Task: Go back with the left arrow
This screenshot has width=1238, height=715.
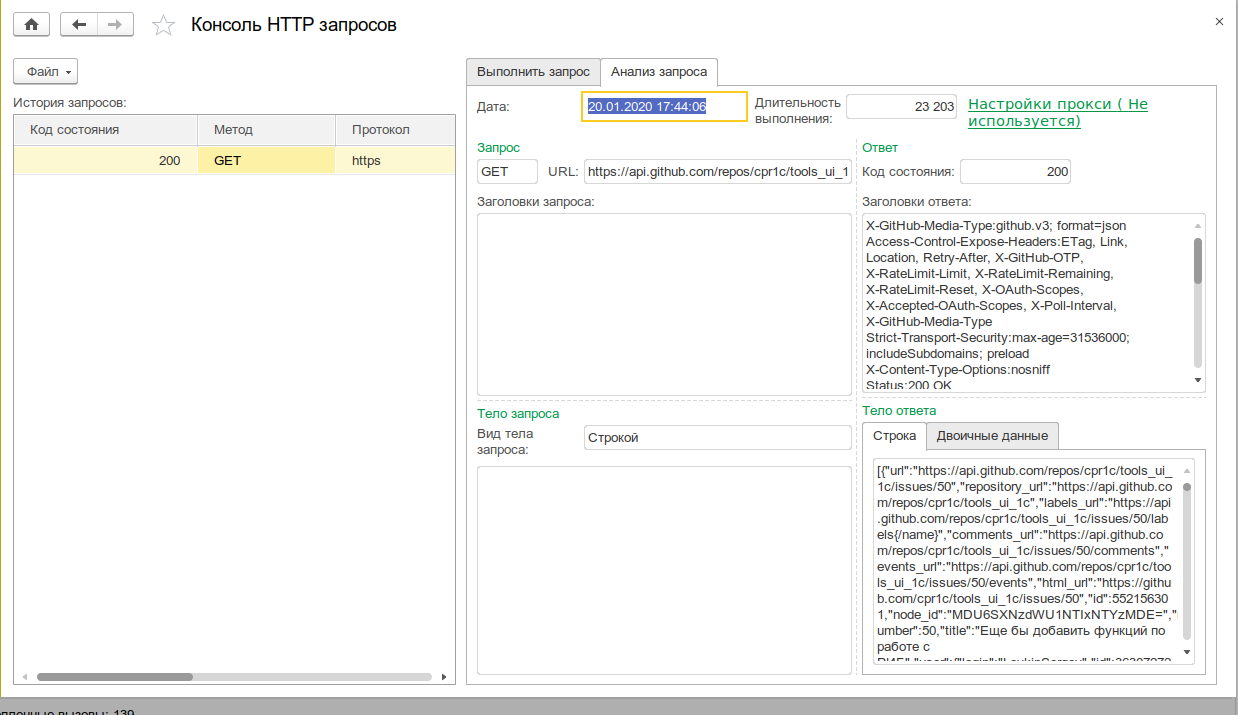Action: [79, 24]
